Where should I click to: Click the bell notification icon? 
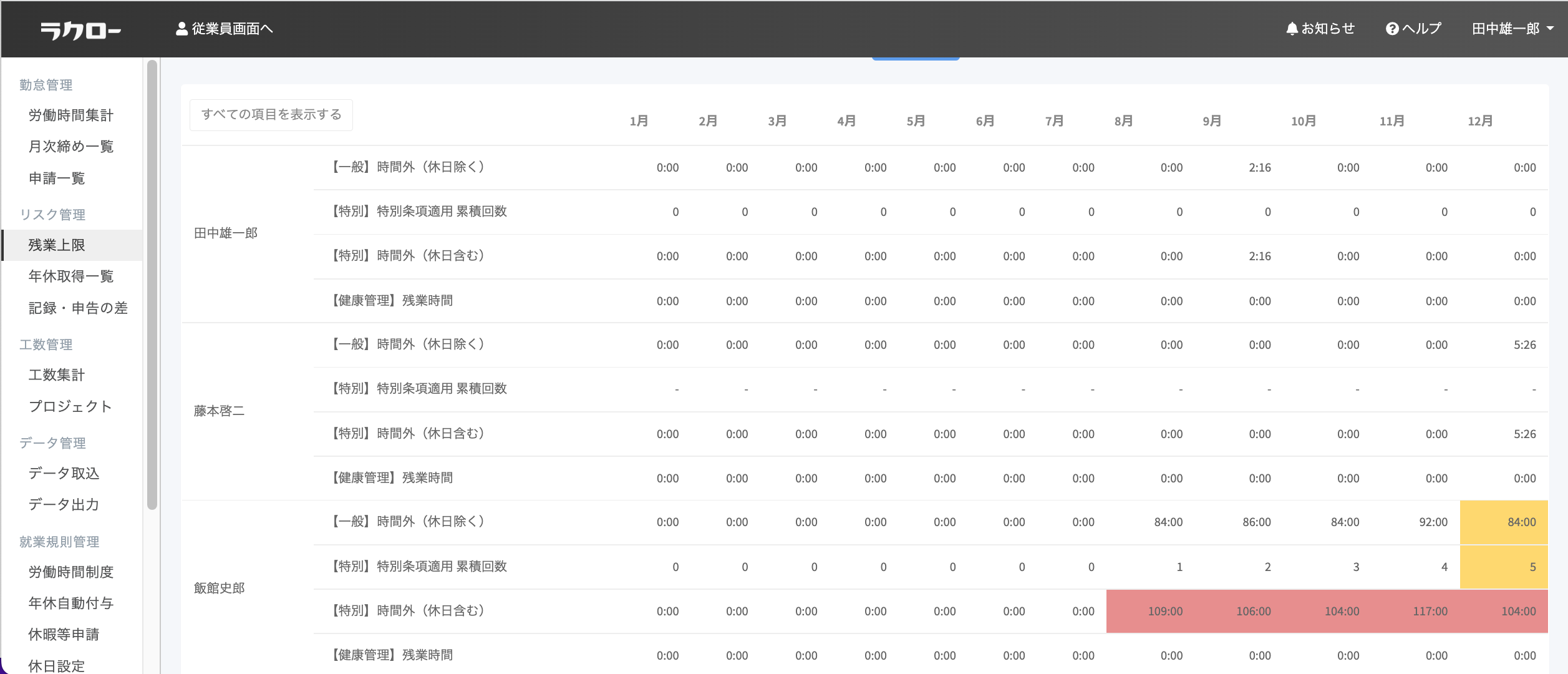(1292, 29)
